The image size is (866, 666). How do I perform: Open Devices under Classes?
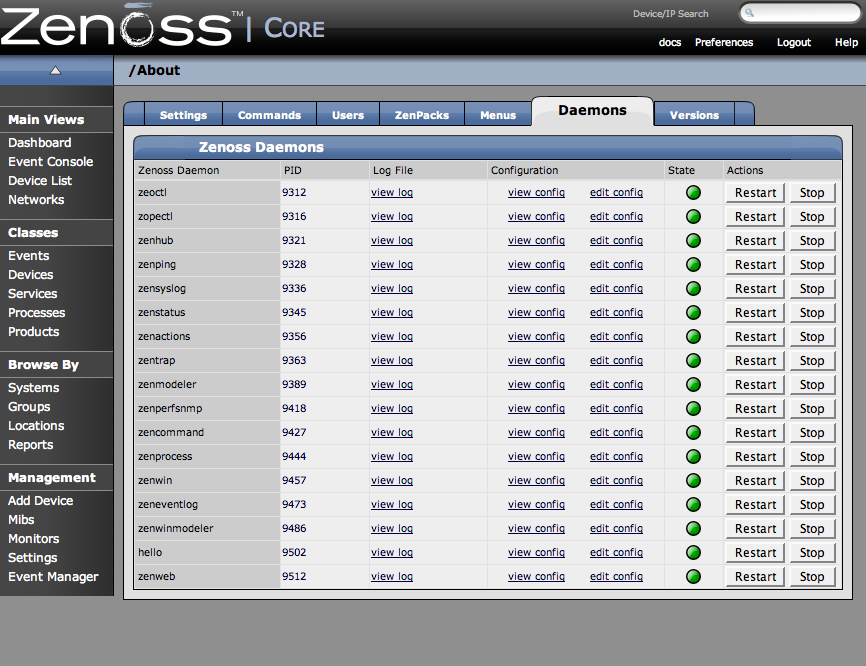(30, 275)
